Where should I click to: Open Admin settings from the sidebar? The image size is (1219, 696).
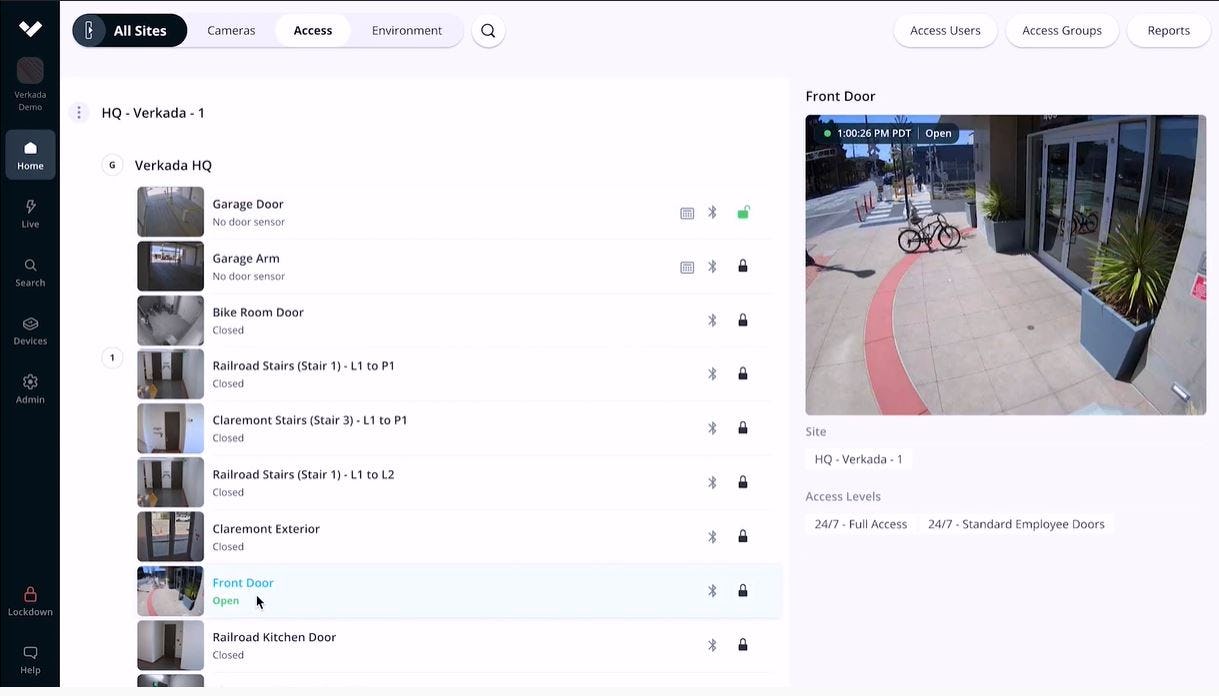coord(30,388)
